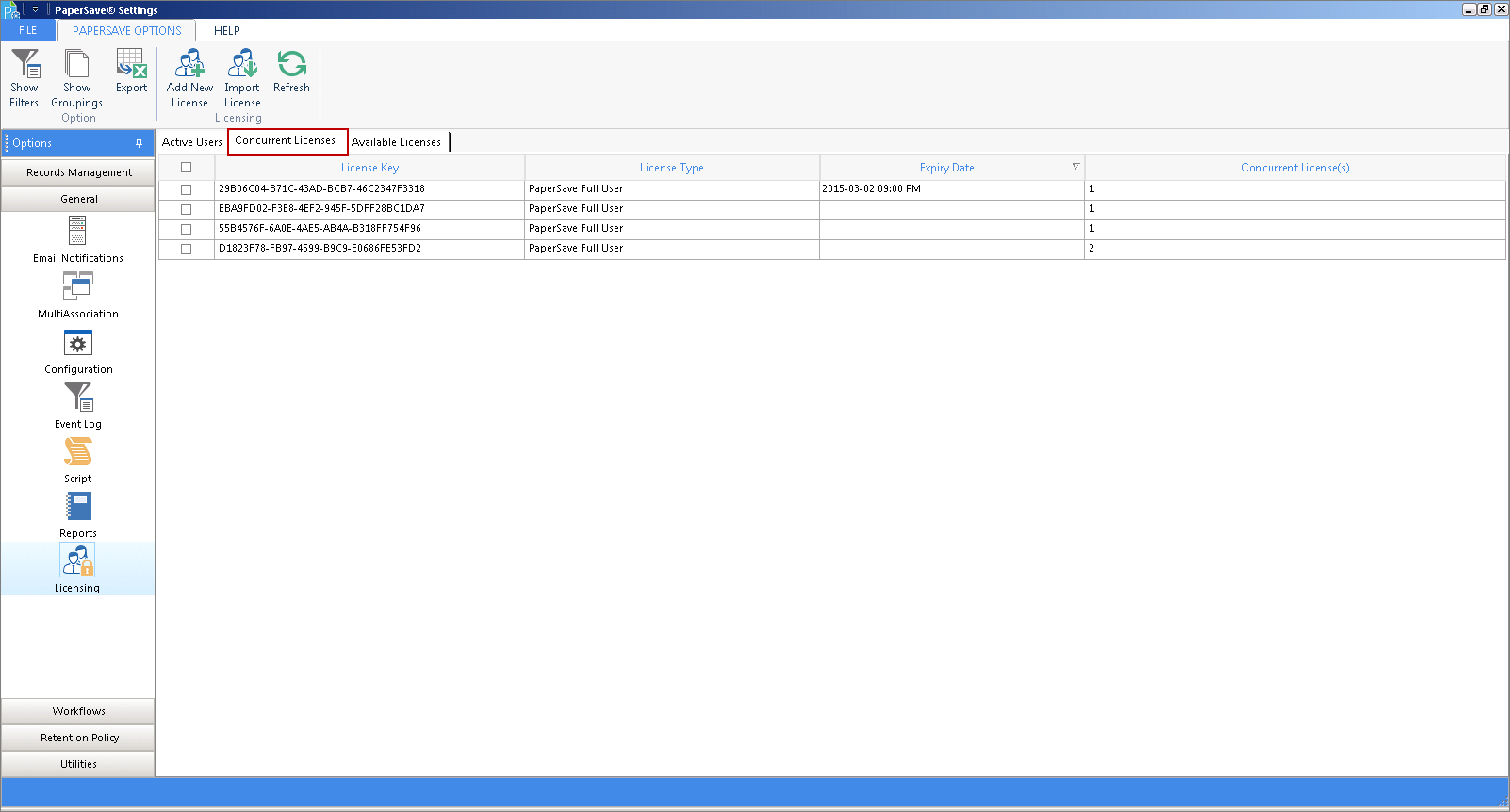1510x812 pixels.
Task: Check the row for key EBA9FD02-F3E8
Action: 186,209
